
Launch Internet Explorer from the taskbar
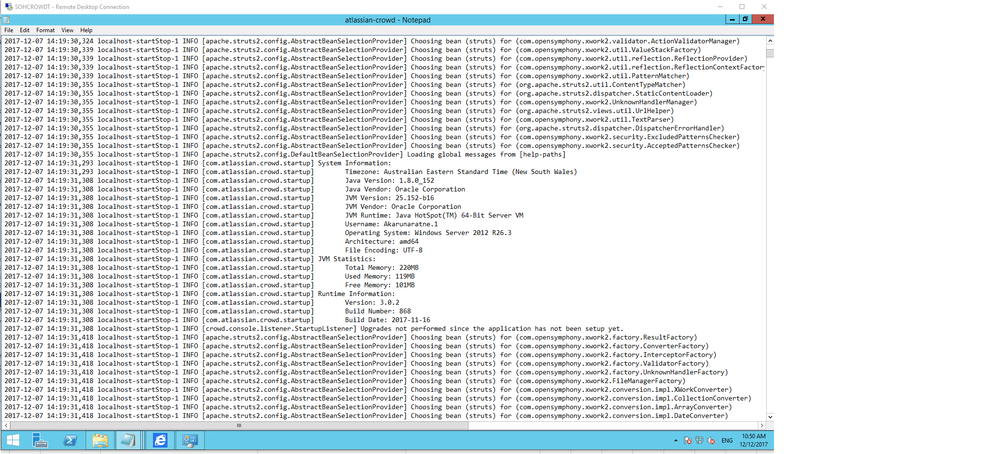coord(159,440)
